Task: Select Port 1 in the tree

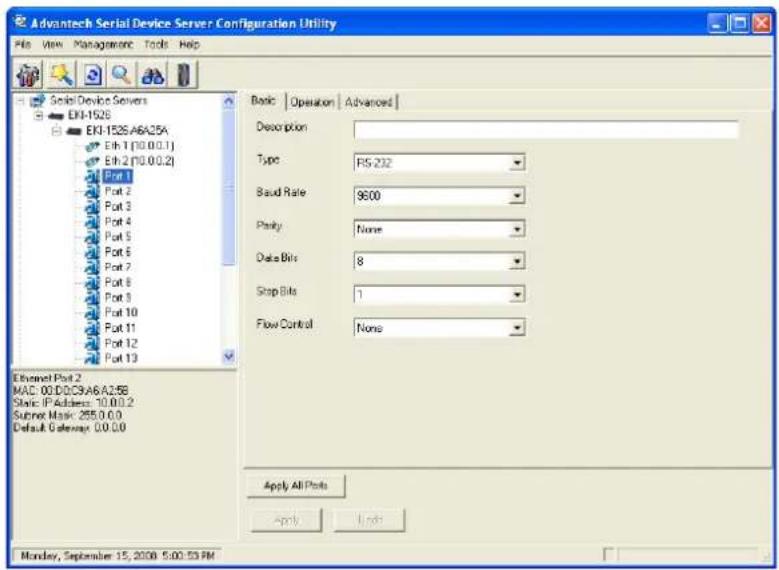Action: pos(118,176)
